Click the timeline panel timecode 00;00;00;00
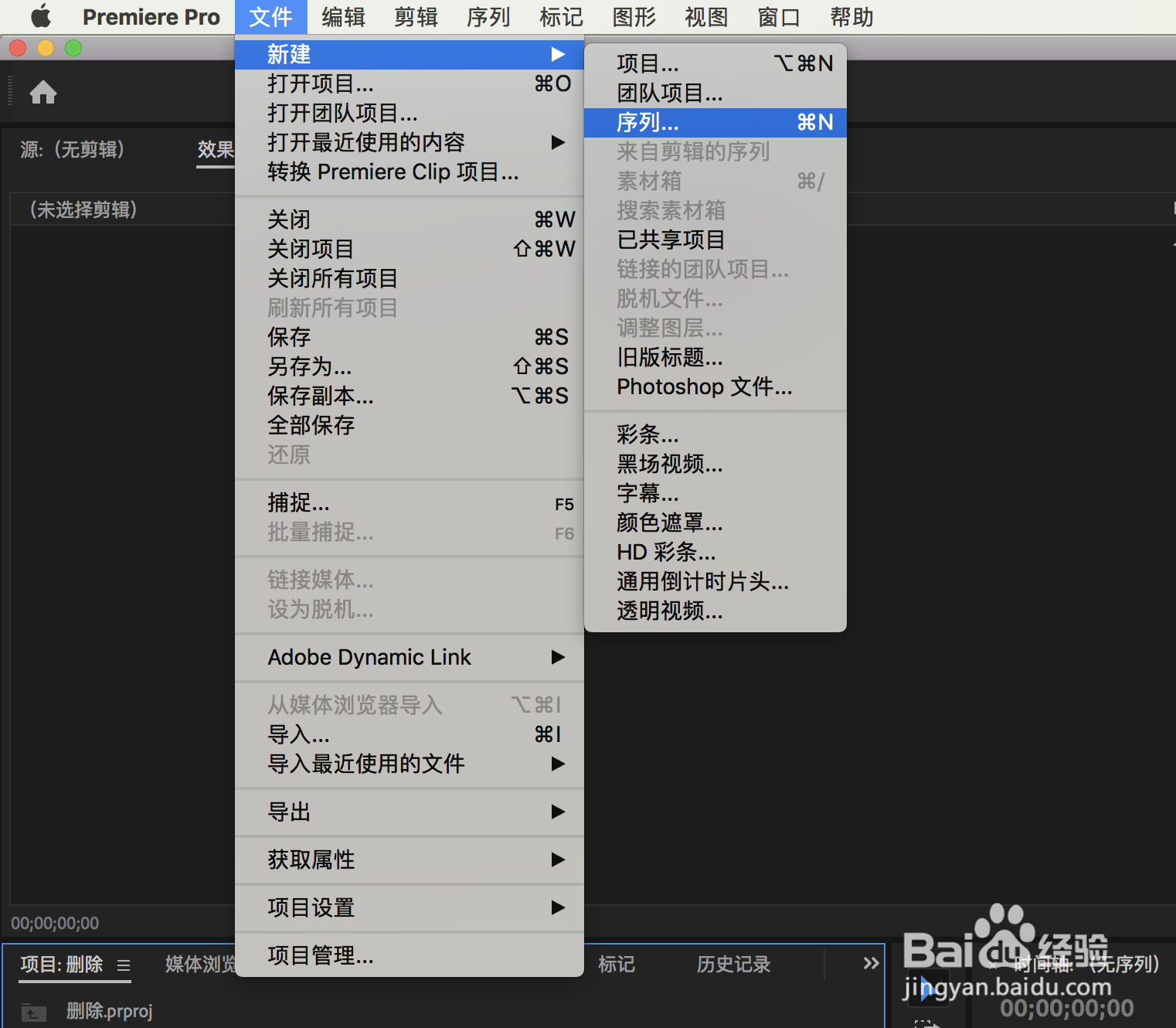This screenshot has height=1028, width=1176. click(x=1067, y=1008)
